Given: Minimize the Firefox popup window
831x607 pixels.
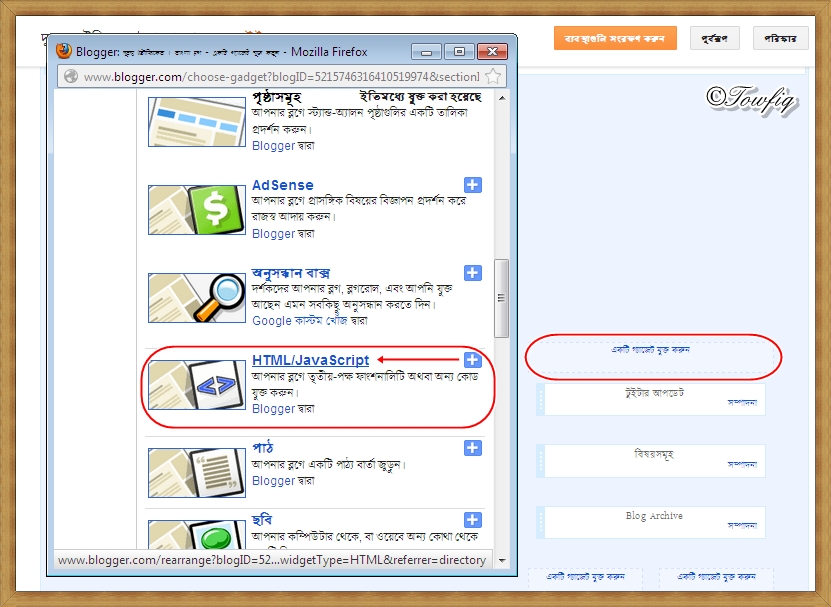Looking at the screenshot, I should pos(426,51).
